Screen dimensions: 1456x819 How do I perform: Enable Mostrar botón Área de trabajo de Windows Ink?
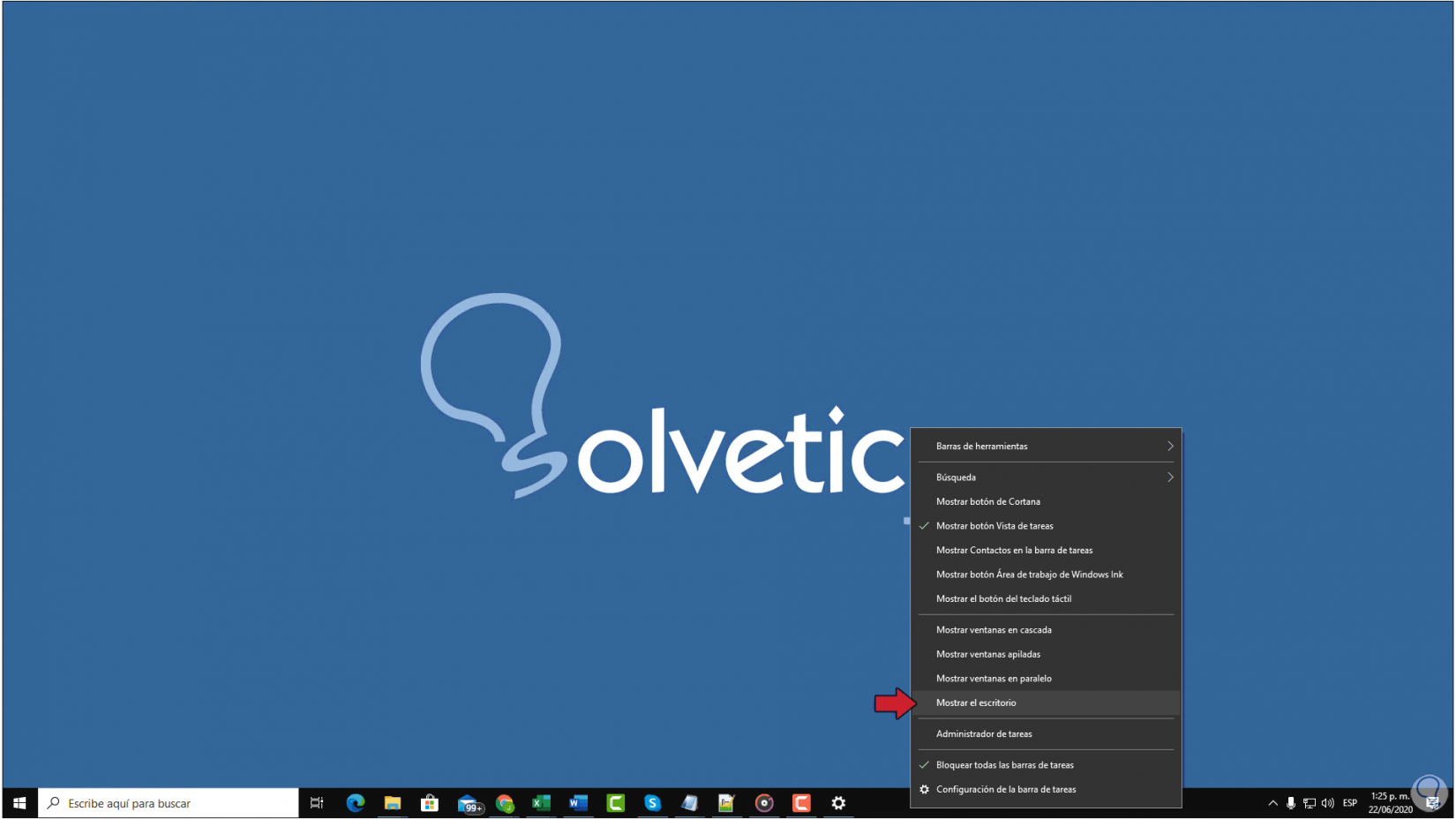point(1046,575)
